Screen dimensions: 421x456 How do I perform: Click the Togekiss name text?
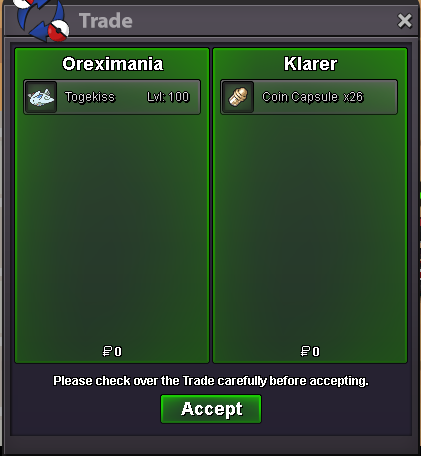[90, 97]
